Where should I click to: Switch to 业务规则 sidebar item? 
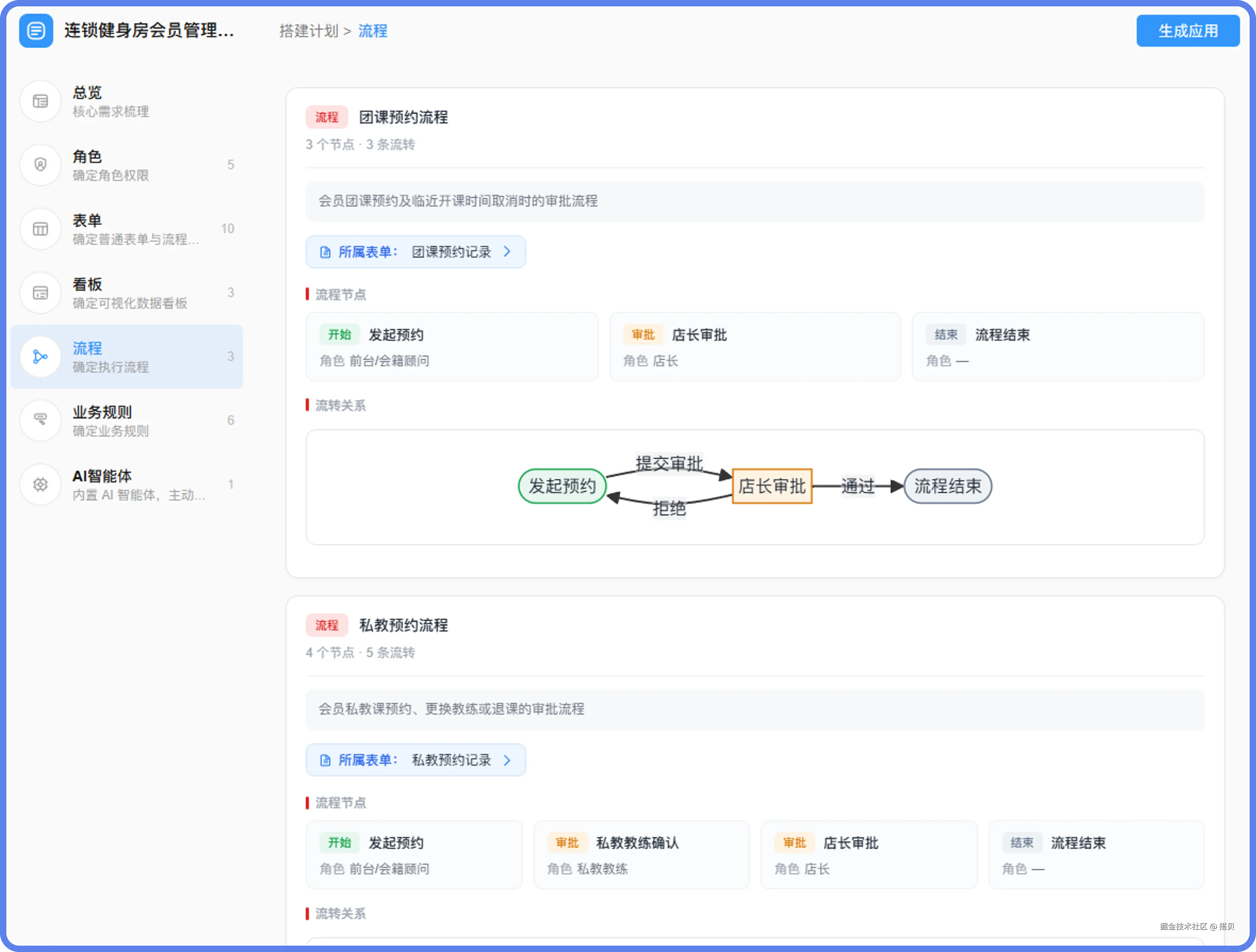point(126,421)
